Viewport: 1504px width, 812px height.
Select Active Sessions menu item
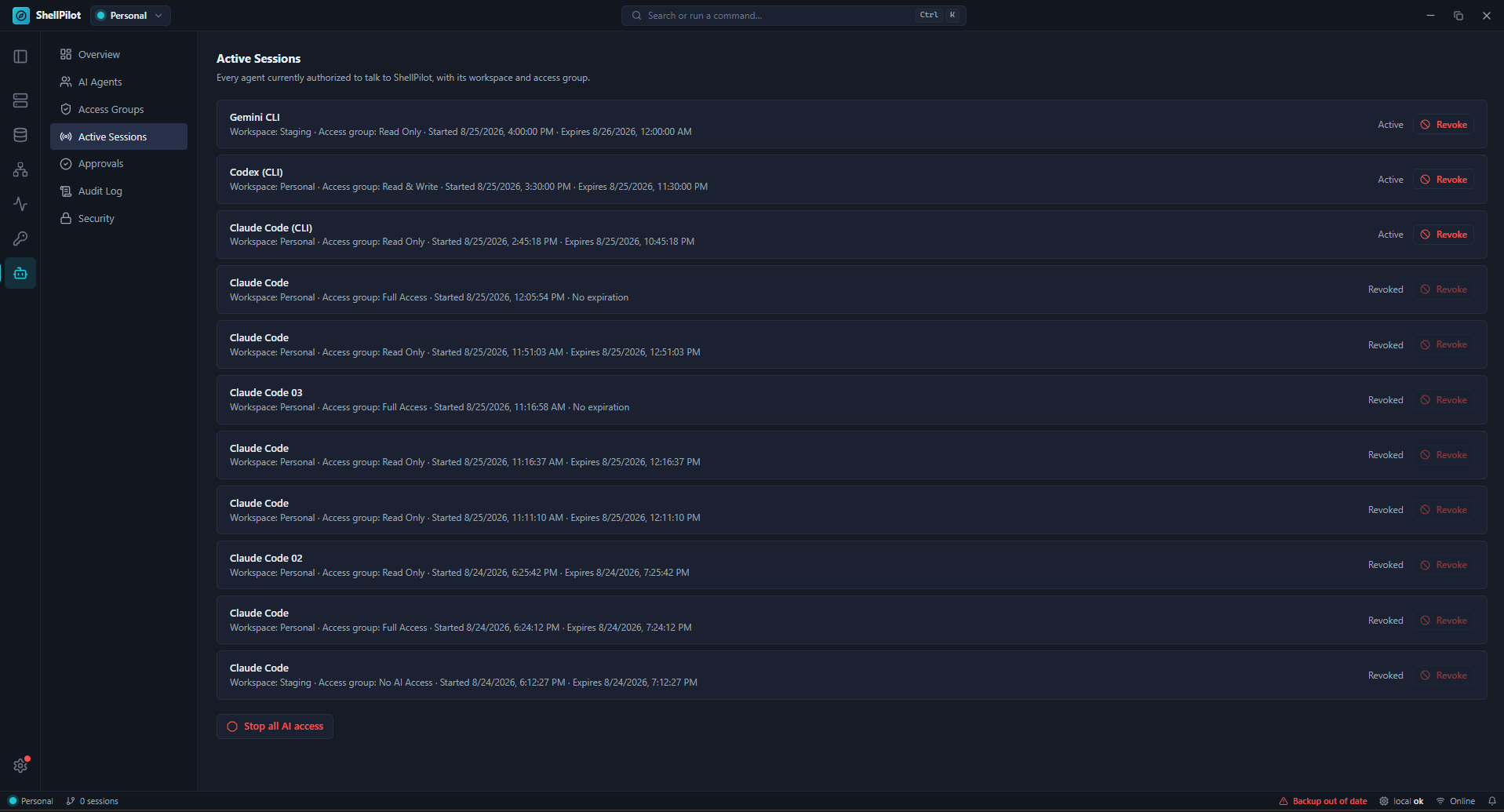coord(118,137)
